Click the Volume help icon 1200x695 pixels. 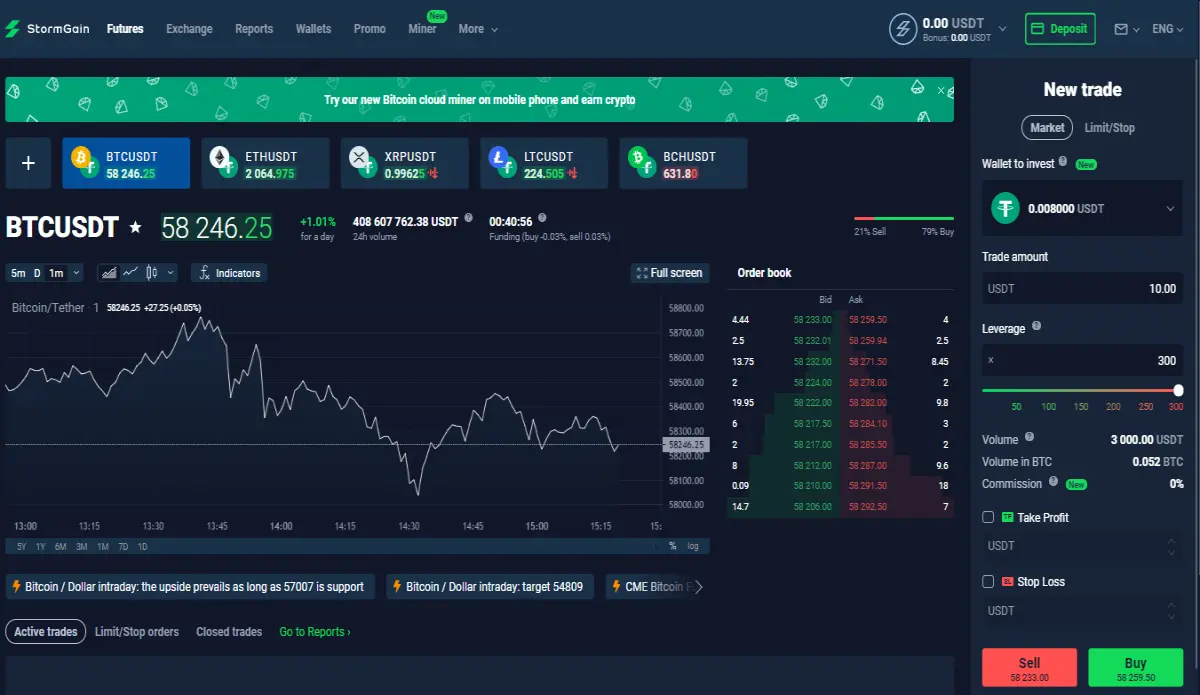click(1029, 437)
